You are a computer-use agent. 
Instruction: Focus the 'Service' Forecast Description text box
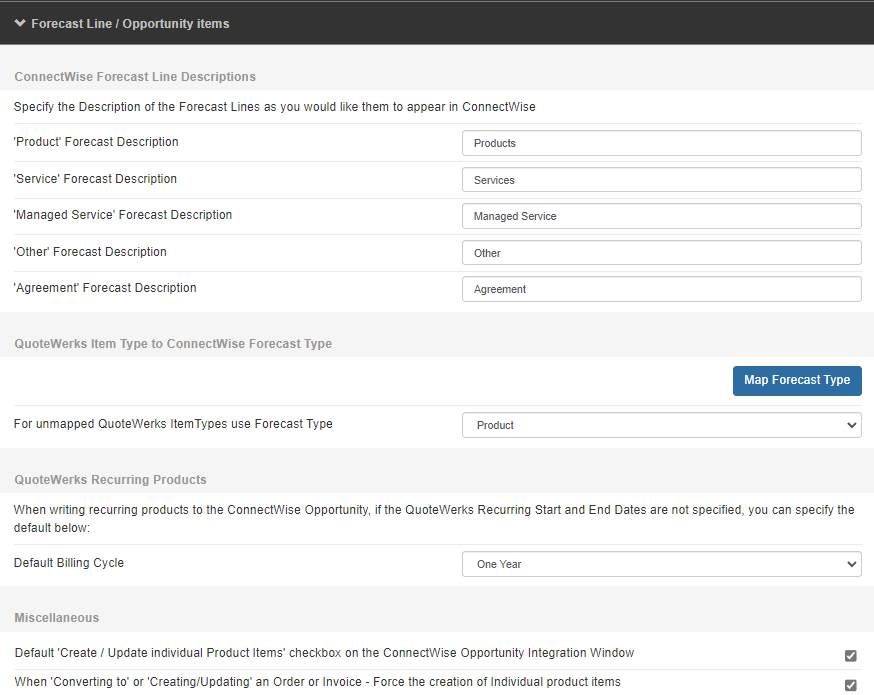(x=661, y=180)
